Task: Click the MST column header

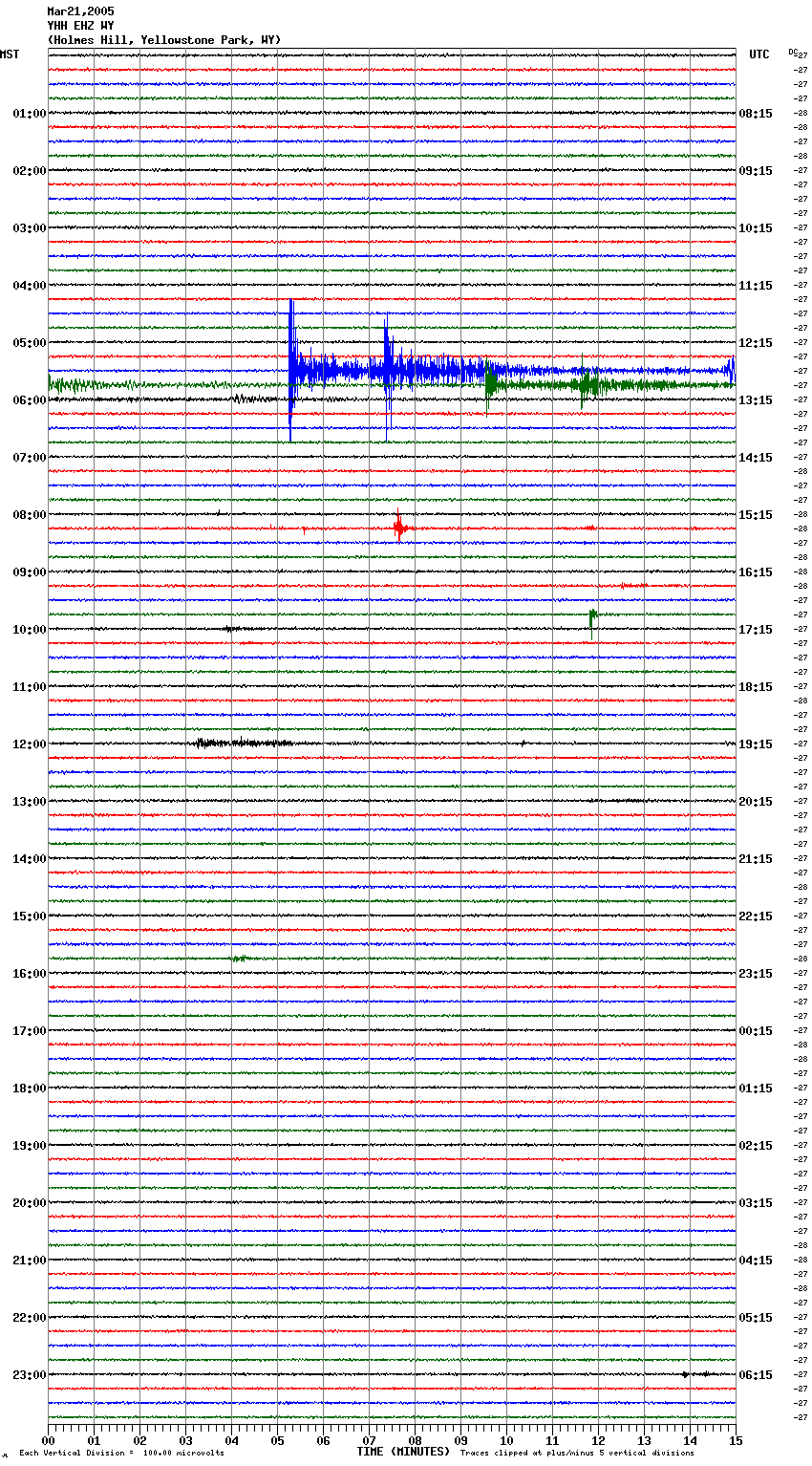Action: coord(10,54)
